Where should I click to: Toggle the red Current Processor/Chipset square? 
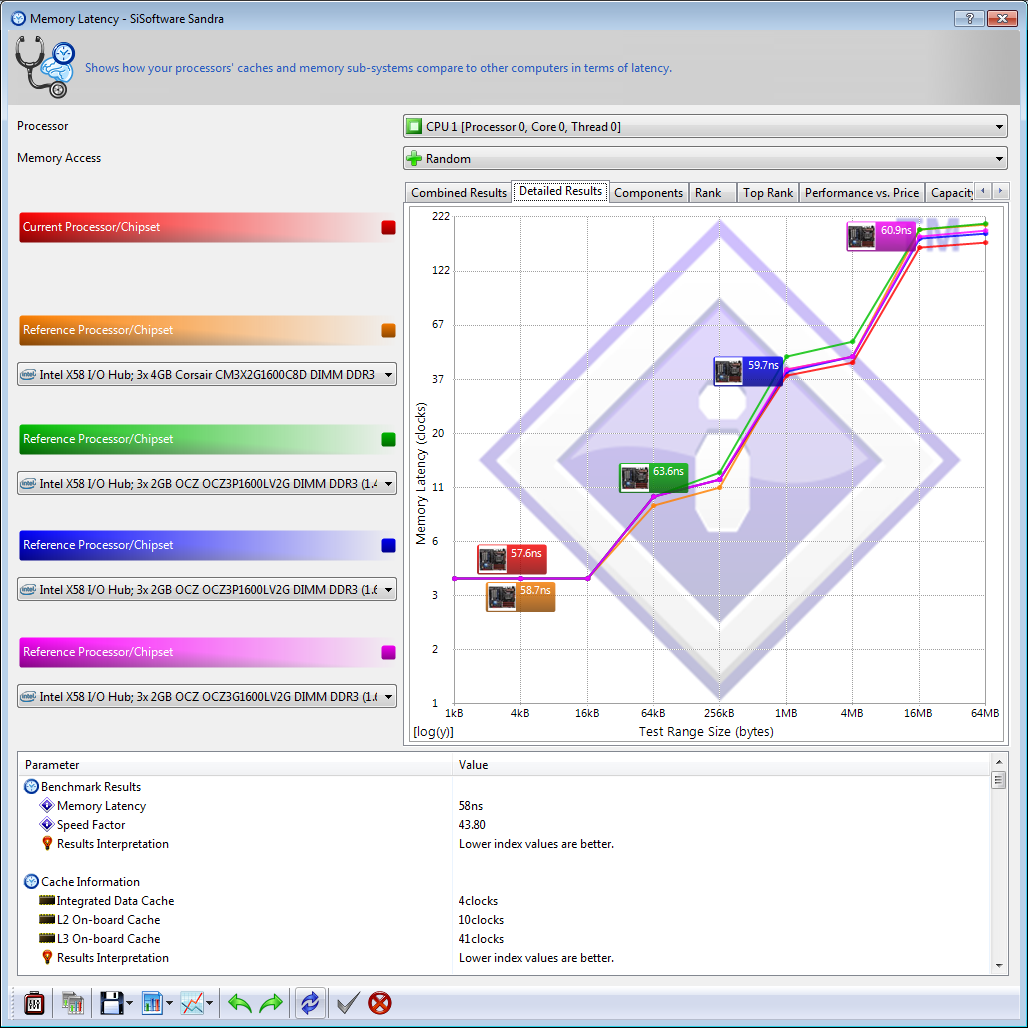388,228
